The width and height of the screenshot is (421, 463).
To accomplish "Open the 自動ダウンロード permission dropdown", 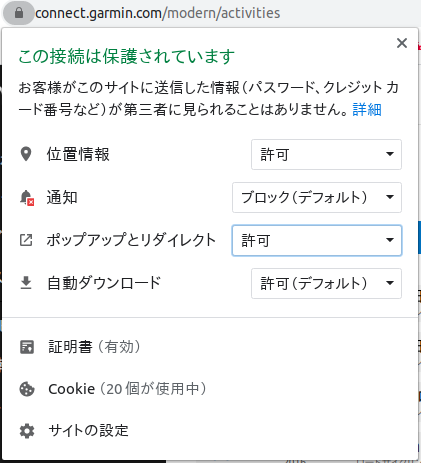I will pos(326,283).
